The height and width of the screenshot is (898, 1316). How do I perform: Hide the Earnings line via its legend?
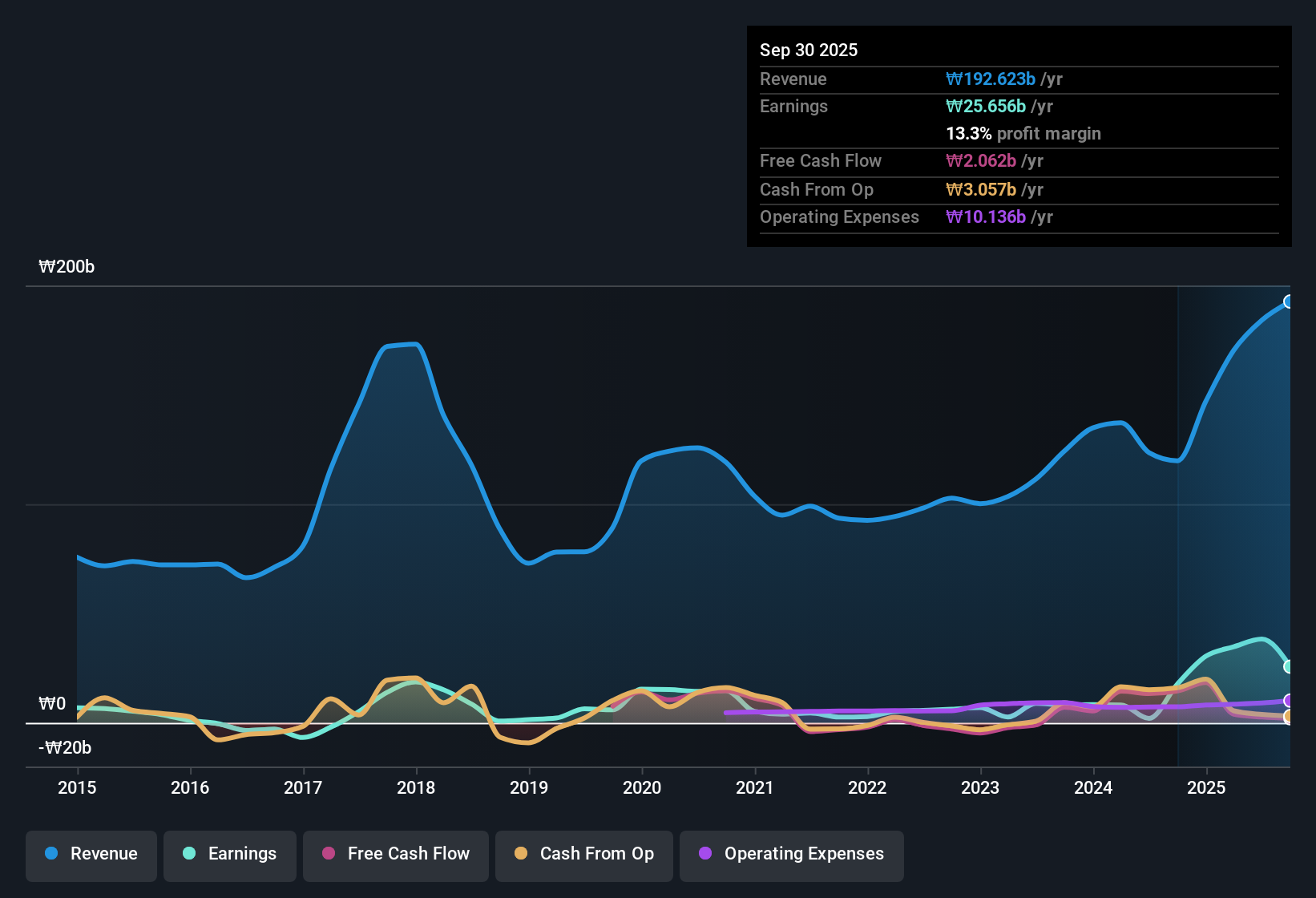pyautogui.click(x=230, y=854)
